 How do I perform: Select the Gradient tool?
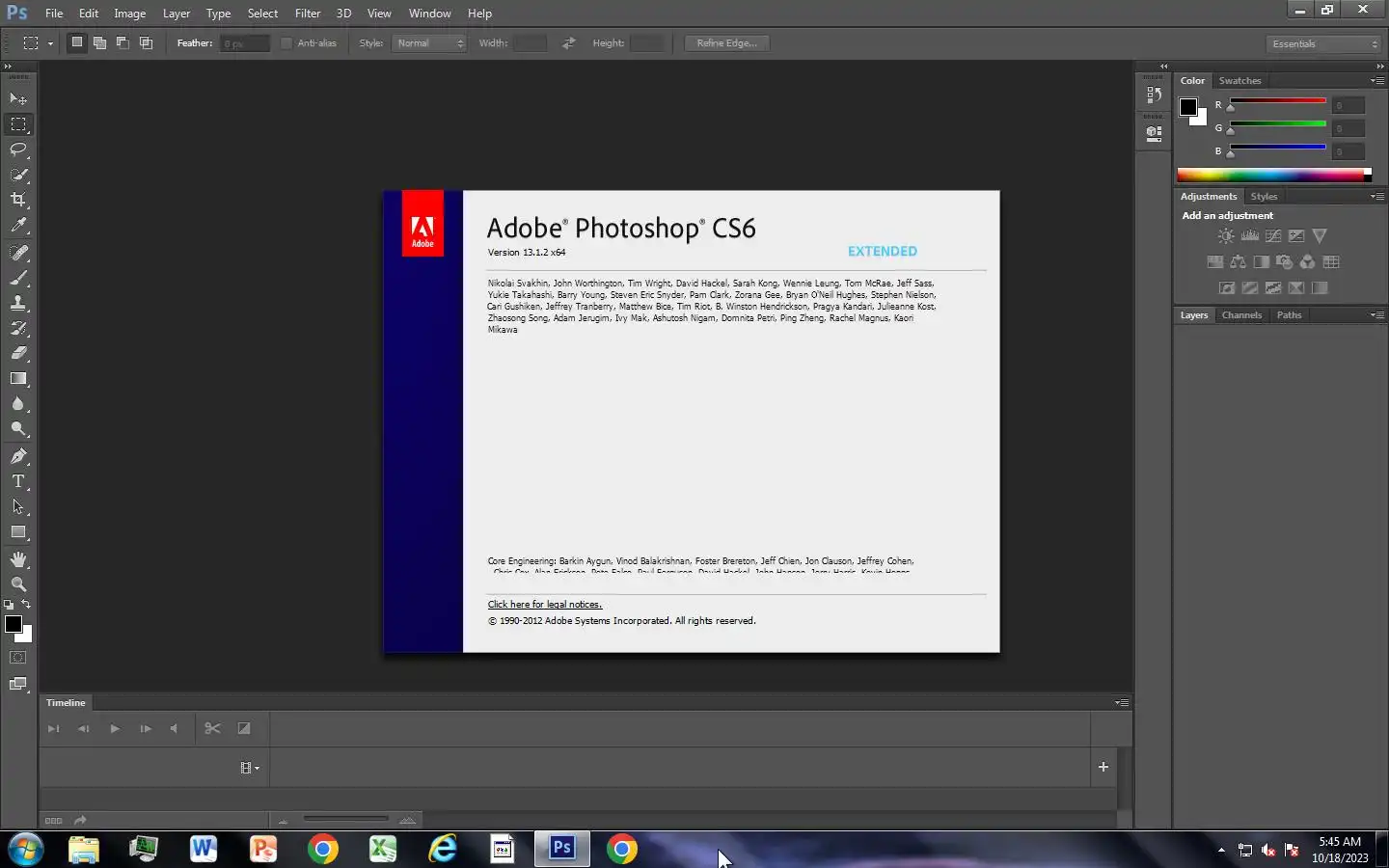(18, 378)
